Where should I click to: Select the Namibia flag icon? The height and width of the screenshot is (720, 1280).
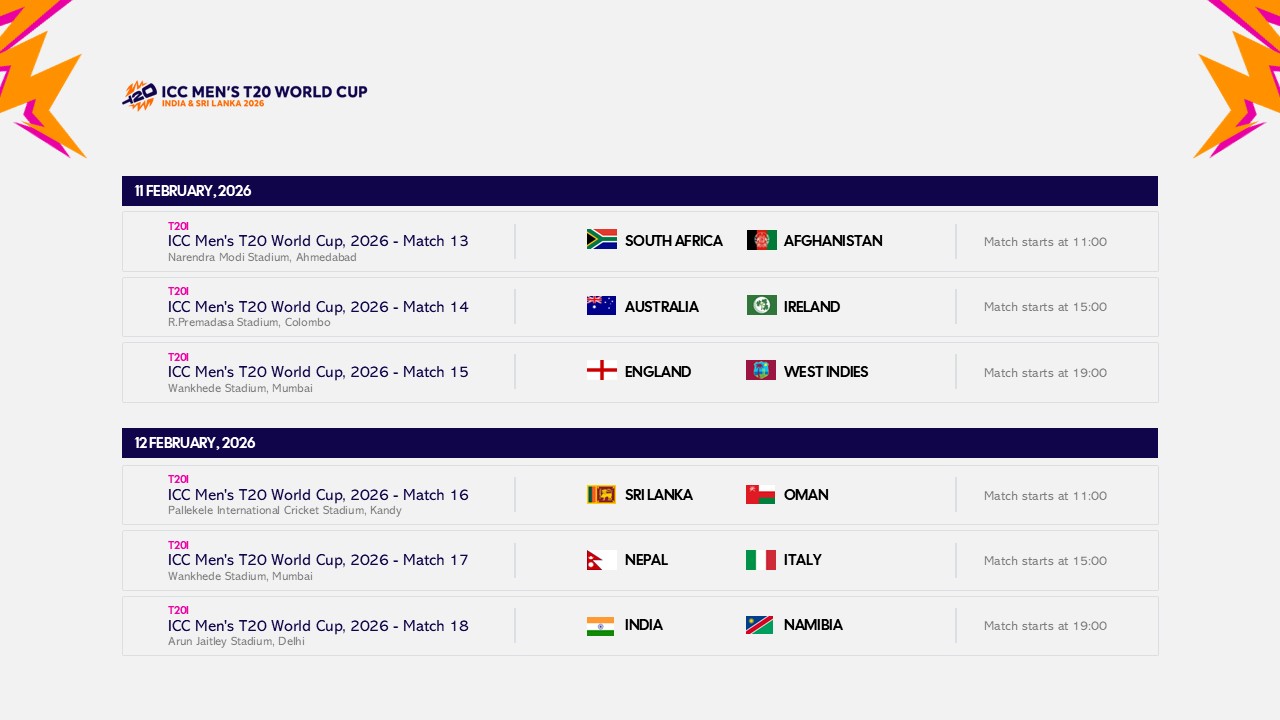click(x=761, y=625)
